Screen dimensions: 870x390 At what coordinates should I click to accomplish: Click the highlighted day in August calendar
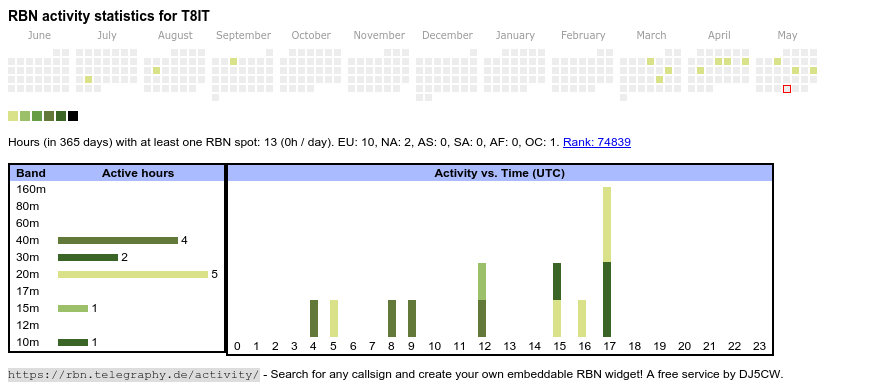coord(156,70)
